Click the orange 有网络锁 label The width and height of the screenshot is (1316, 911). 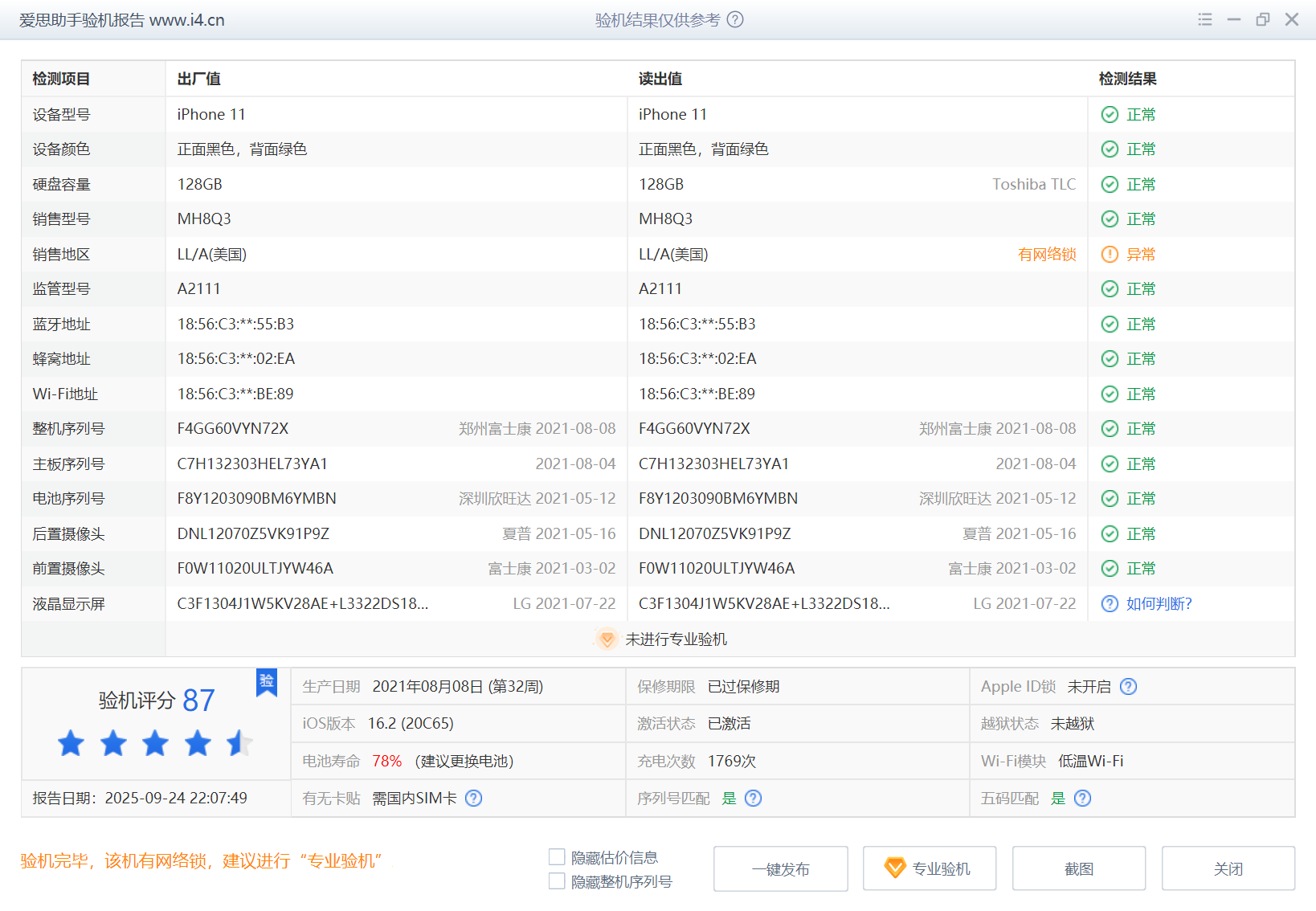[1046, 255]
